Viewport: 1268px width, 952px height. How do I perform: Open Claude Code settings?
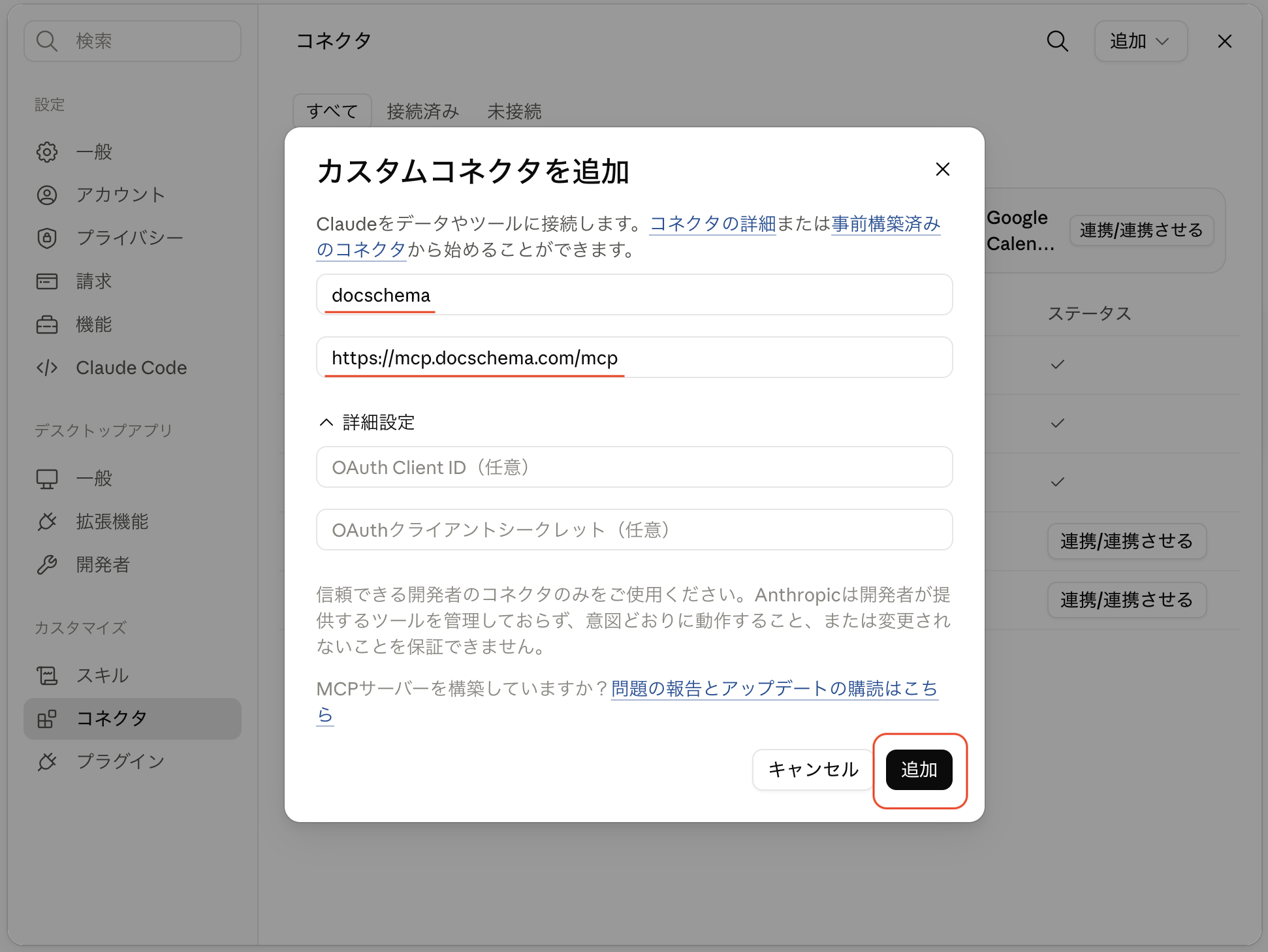click(x=133, y=368)
